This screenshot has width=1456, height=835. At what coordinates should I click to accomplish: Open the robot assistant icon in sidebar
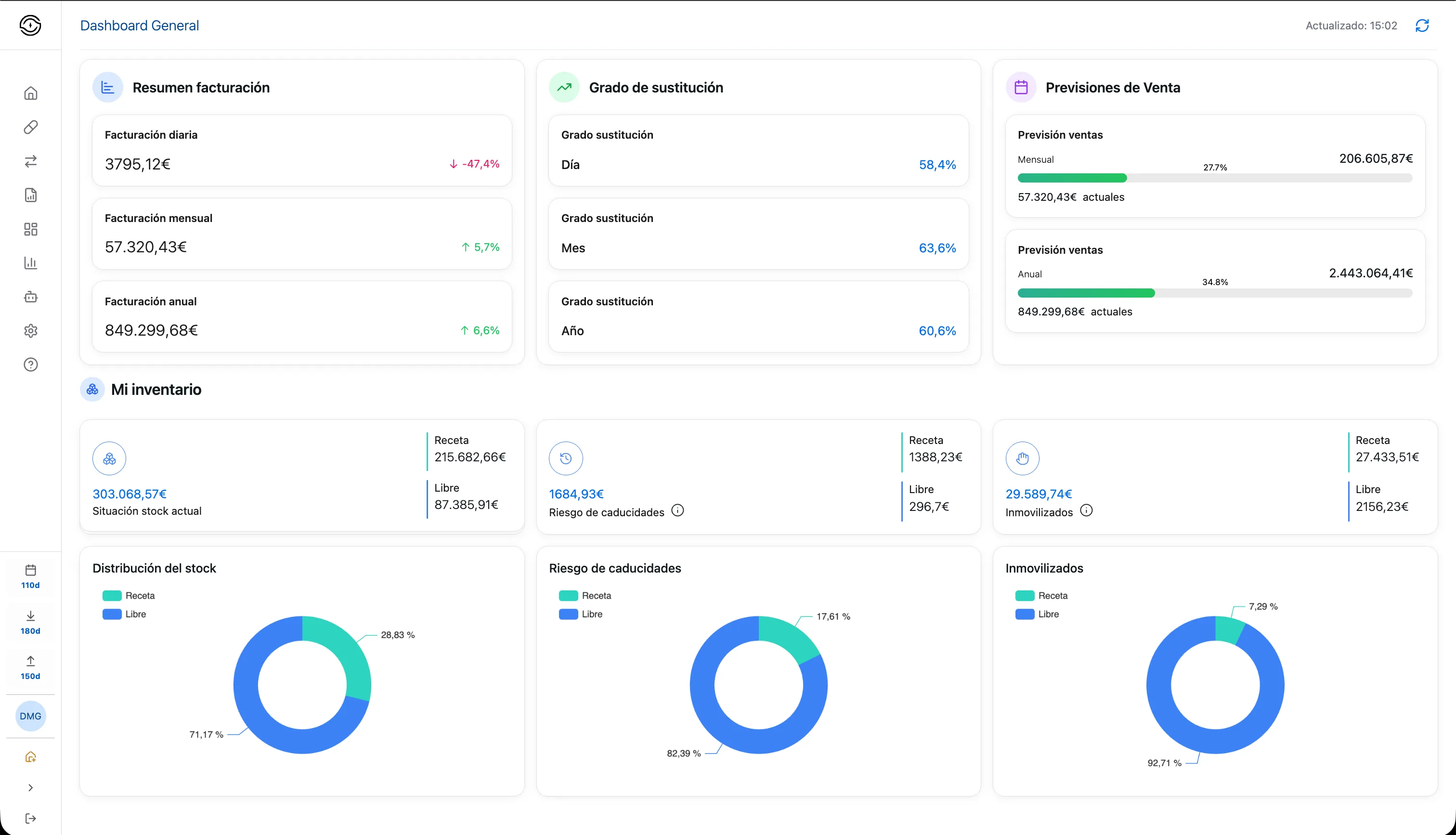click(x=31, y=297)
